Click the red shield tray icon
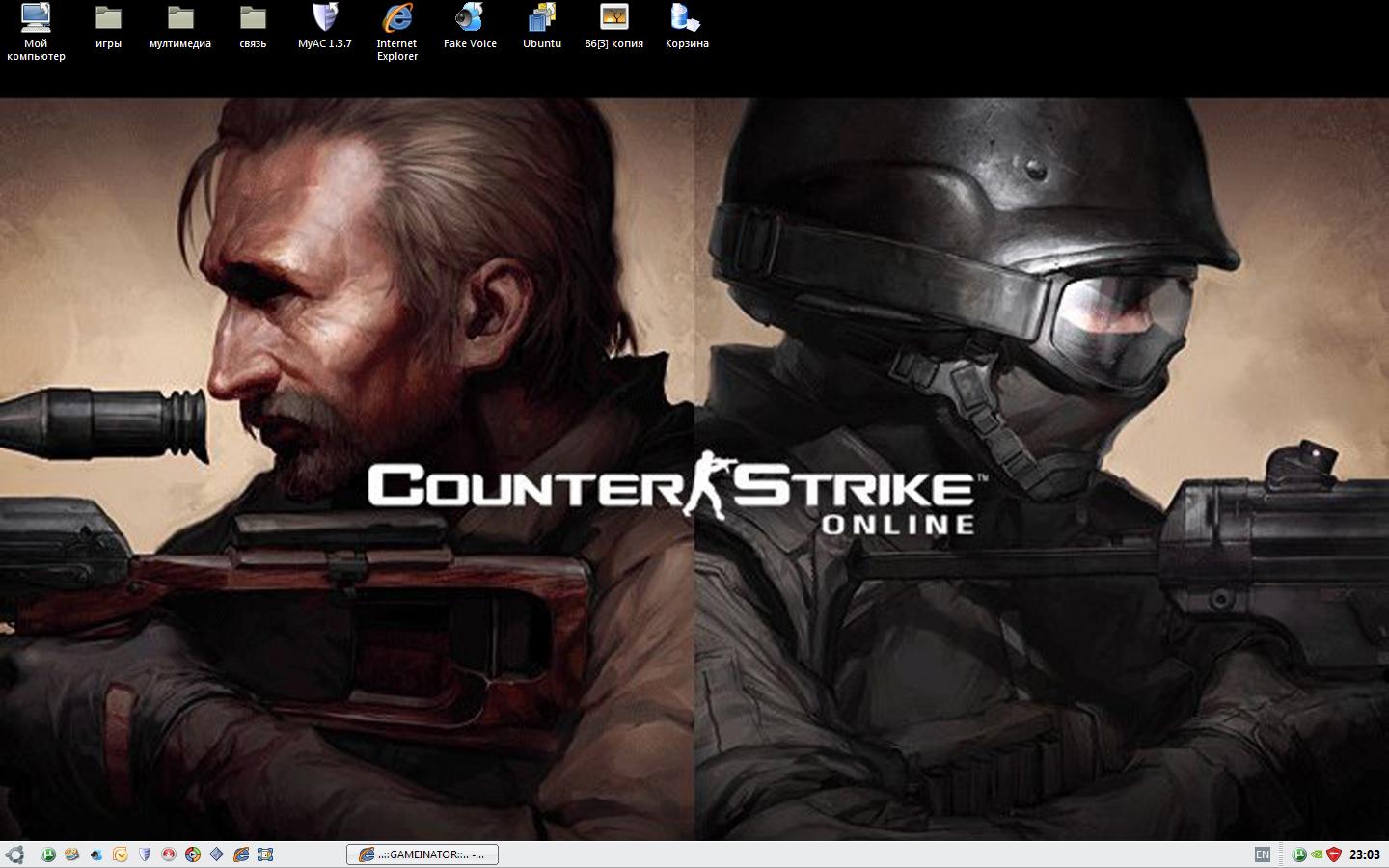Screen dimensions: 1389x868 (1334, 854)
